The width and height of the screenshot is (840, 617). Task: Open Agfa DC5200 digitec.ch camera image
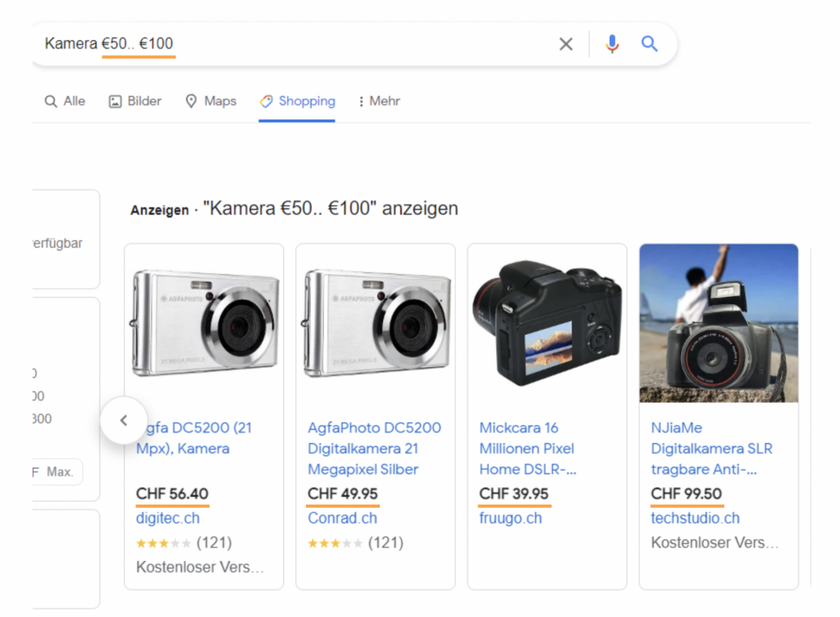coord(204,323)
